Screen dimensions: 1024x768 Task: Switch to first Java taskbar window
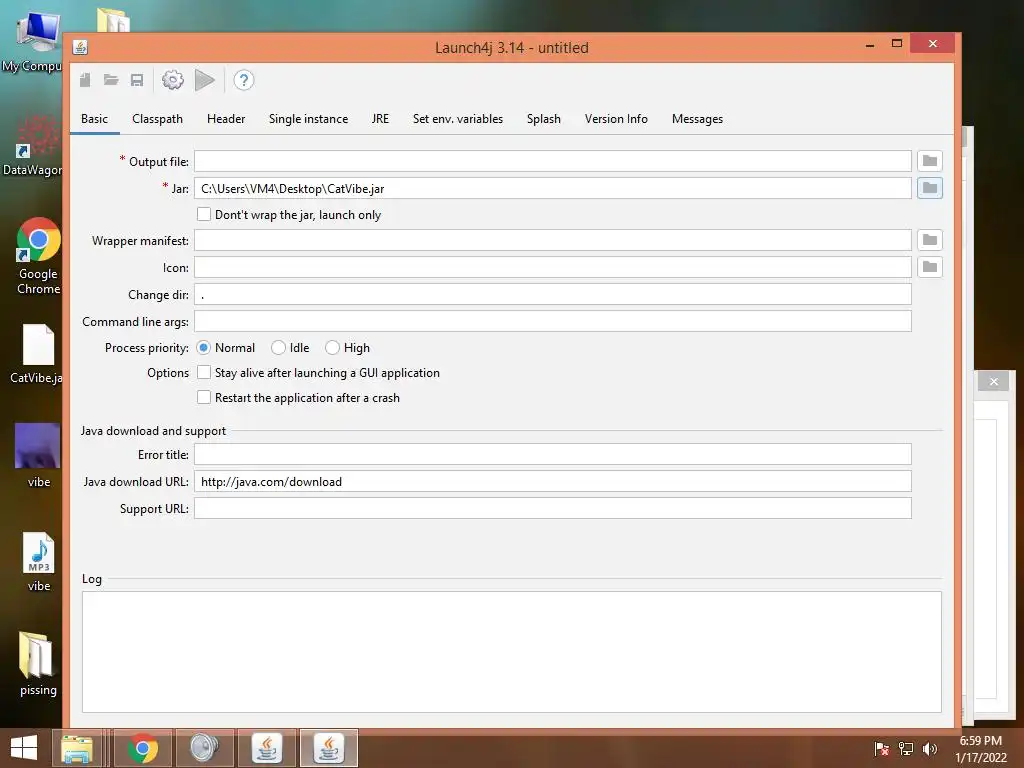(266, 748)
